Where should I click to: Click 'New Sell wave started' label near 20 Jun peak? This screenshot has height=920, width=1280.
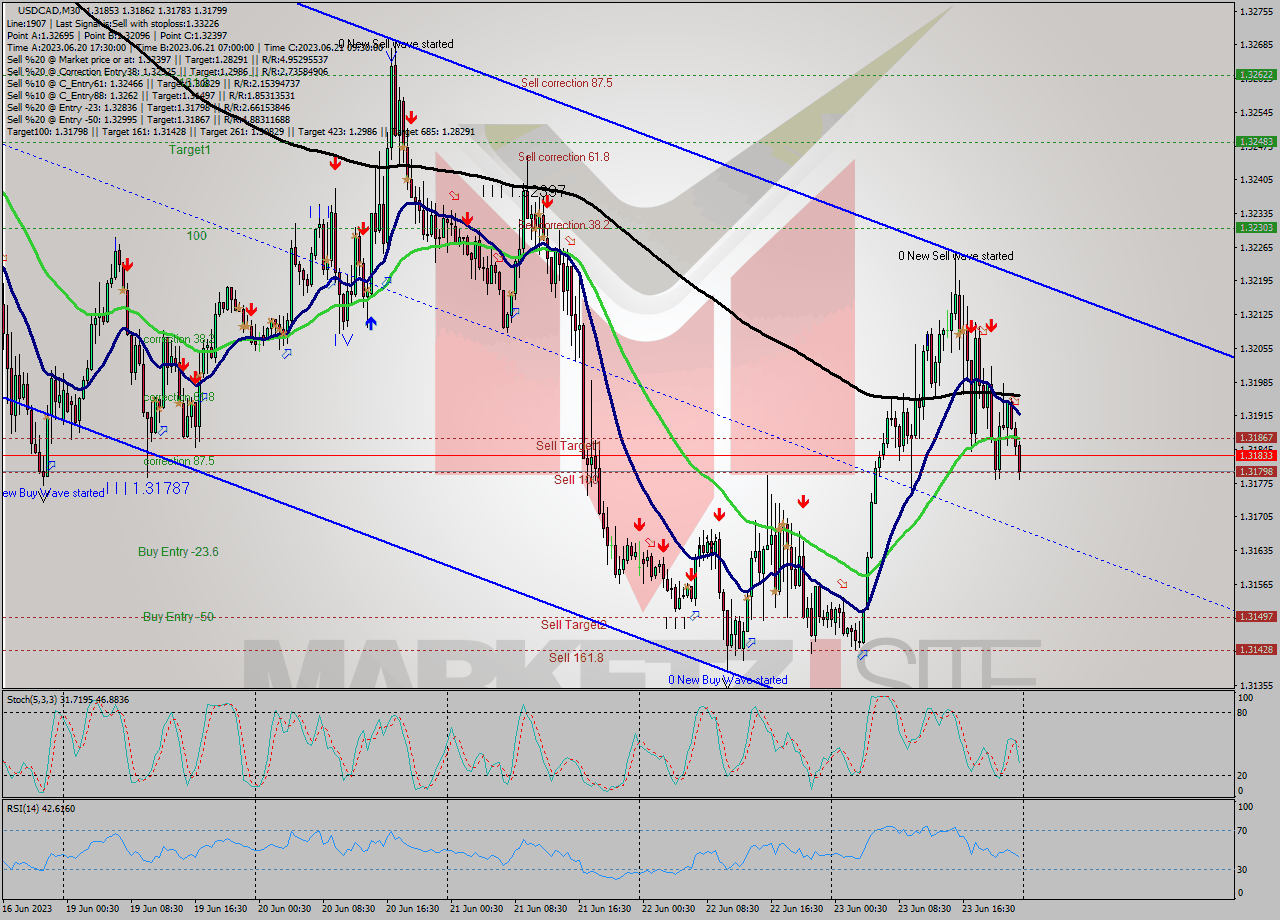395,44
